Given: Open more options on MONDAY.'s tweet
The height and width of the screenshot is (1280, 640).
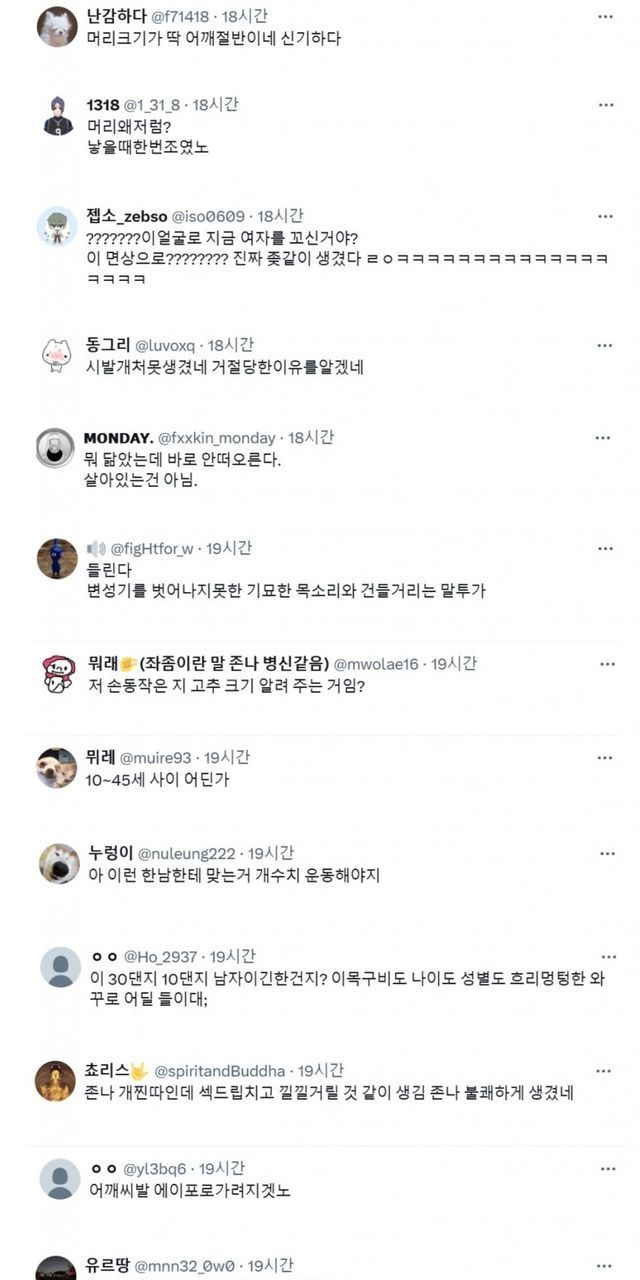Looking at the screenshot, I should (602, 438).
